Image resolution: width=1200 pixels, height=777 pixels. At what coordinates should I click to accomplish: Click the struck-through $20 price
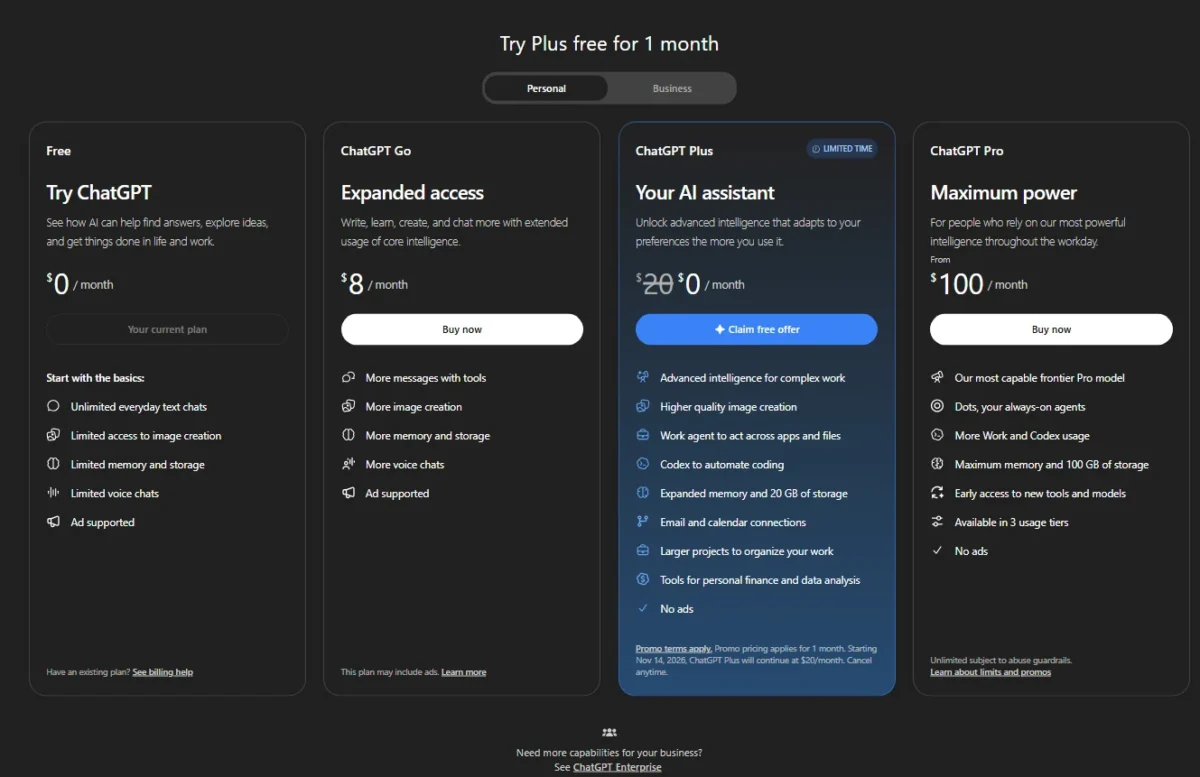[655, 284]
